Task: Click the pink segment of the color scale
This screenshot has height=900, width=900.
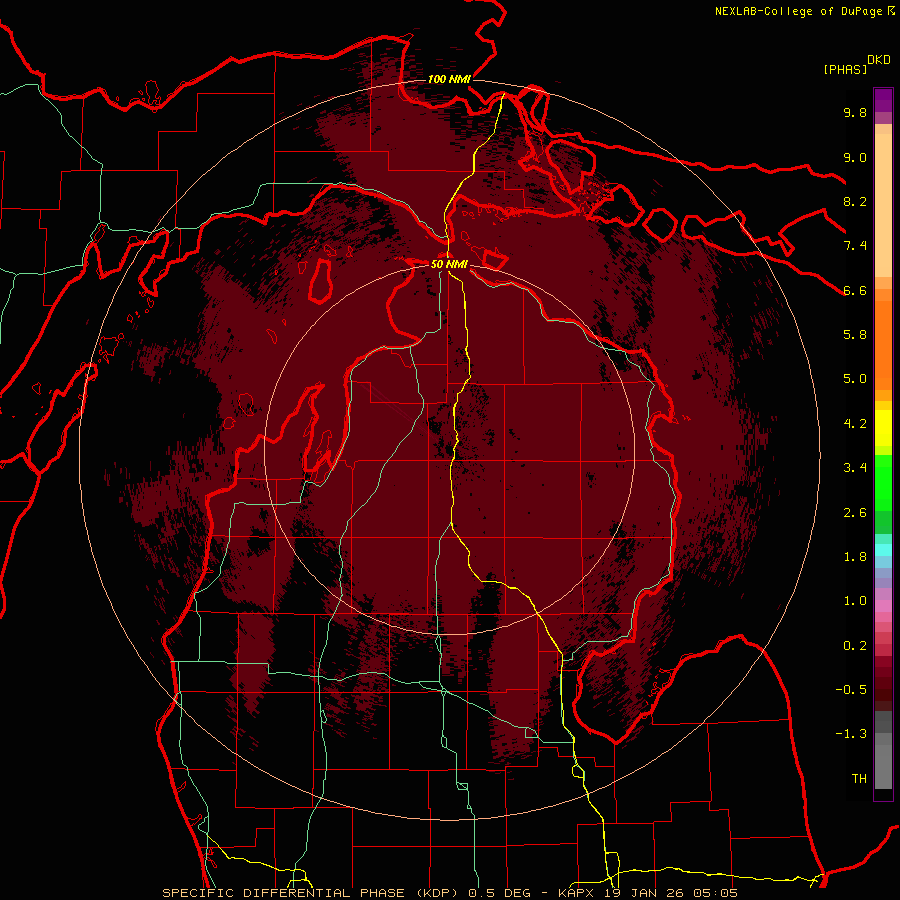Action: click(883, 606)
